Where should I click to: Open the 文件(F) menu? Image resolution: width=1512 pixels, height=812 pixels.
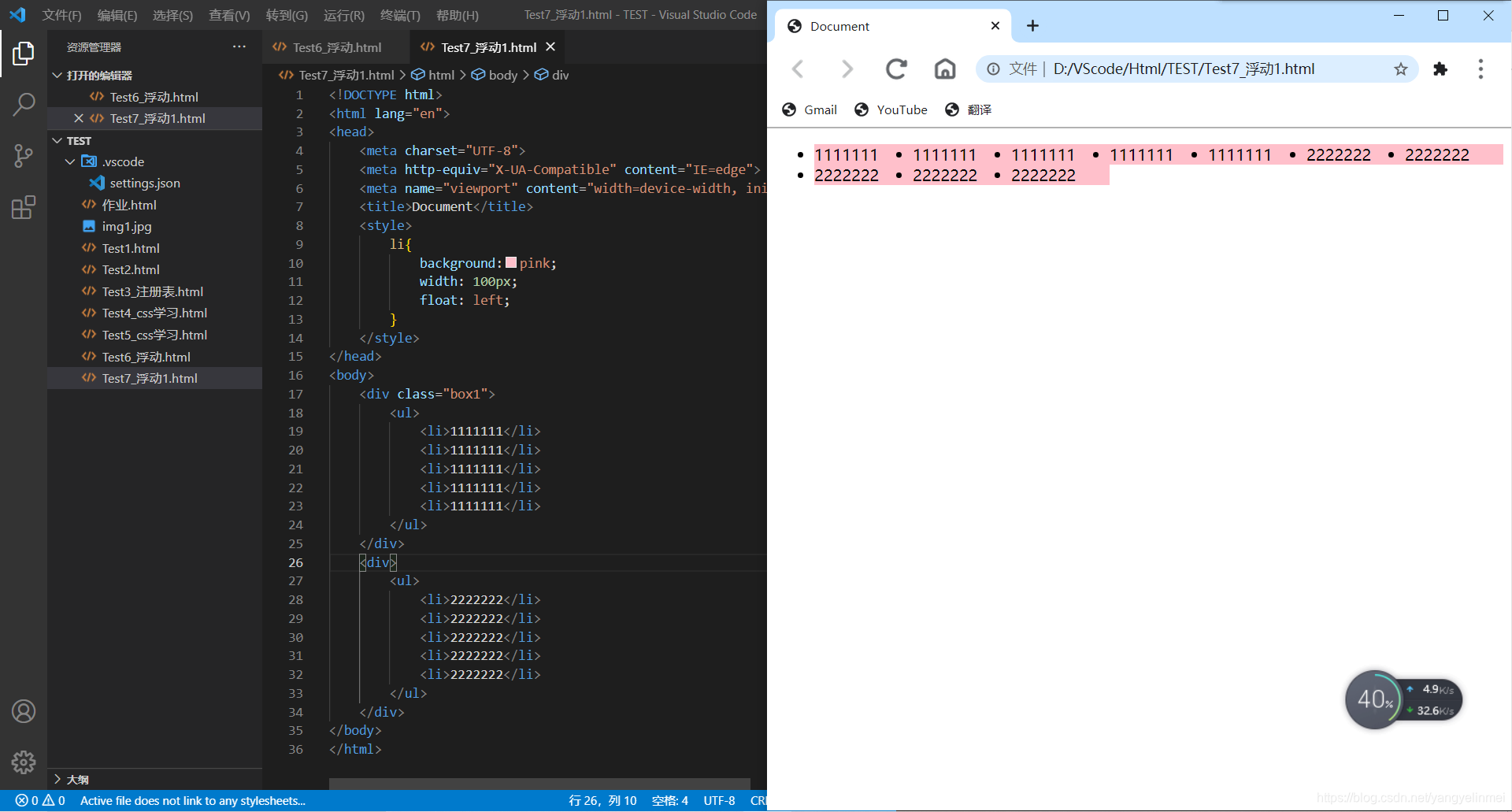pos(62,15)
